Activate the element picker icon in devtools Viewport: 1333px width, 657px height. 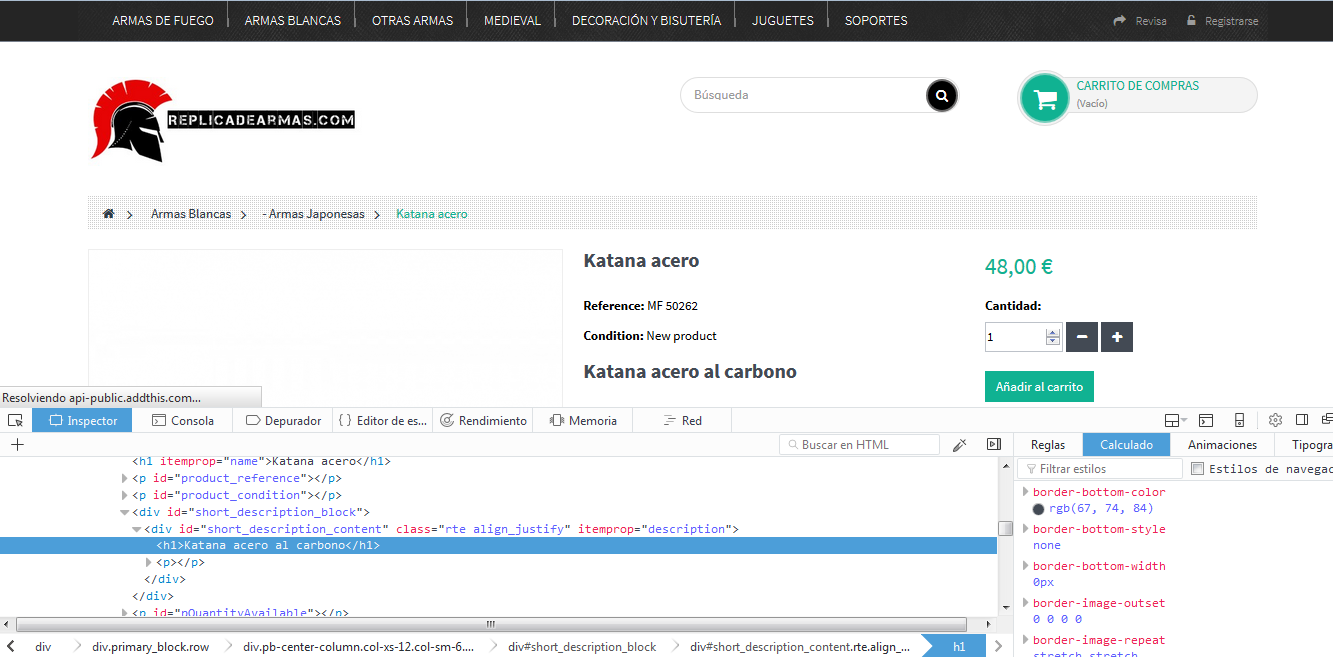pyautogui.click(x=15, y=421)
